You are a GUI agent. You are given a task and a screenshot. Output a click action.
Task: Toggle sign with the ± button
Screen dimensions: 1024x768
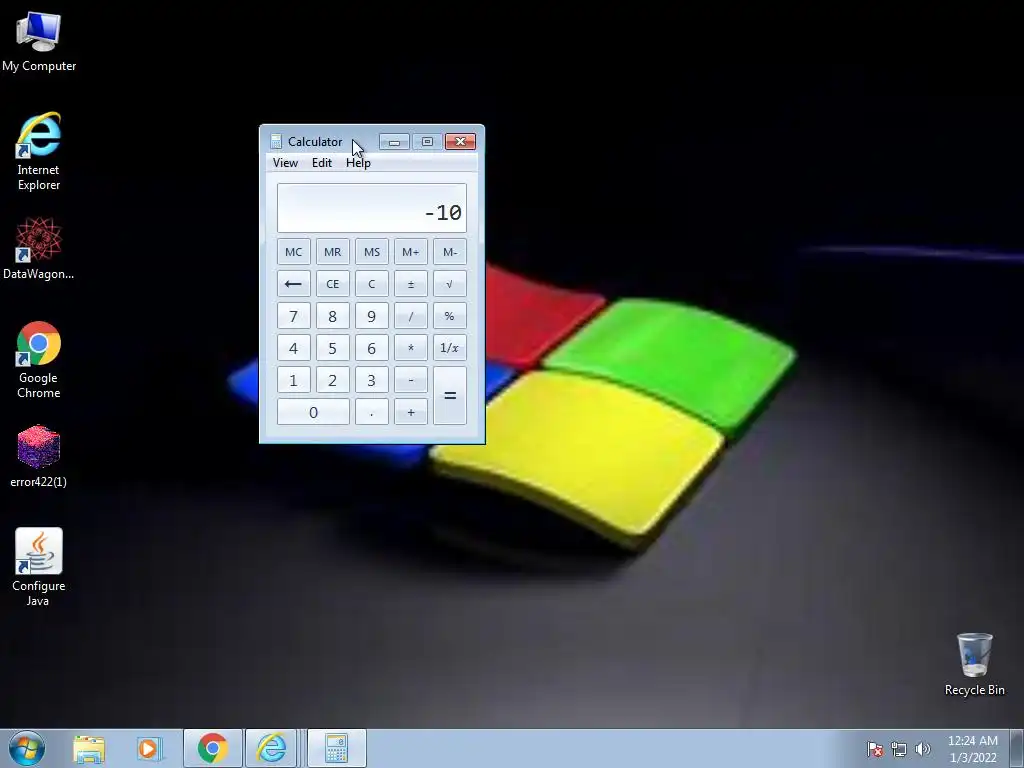click(x=411, y=284)
